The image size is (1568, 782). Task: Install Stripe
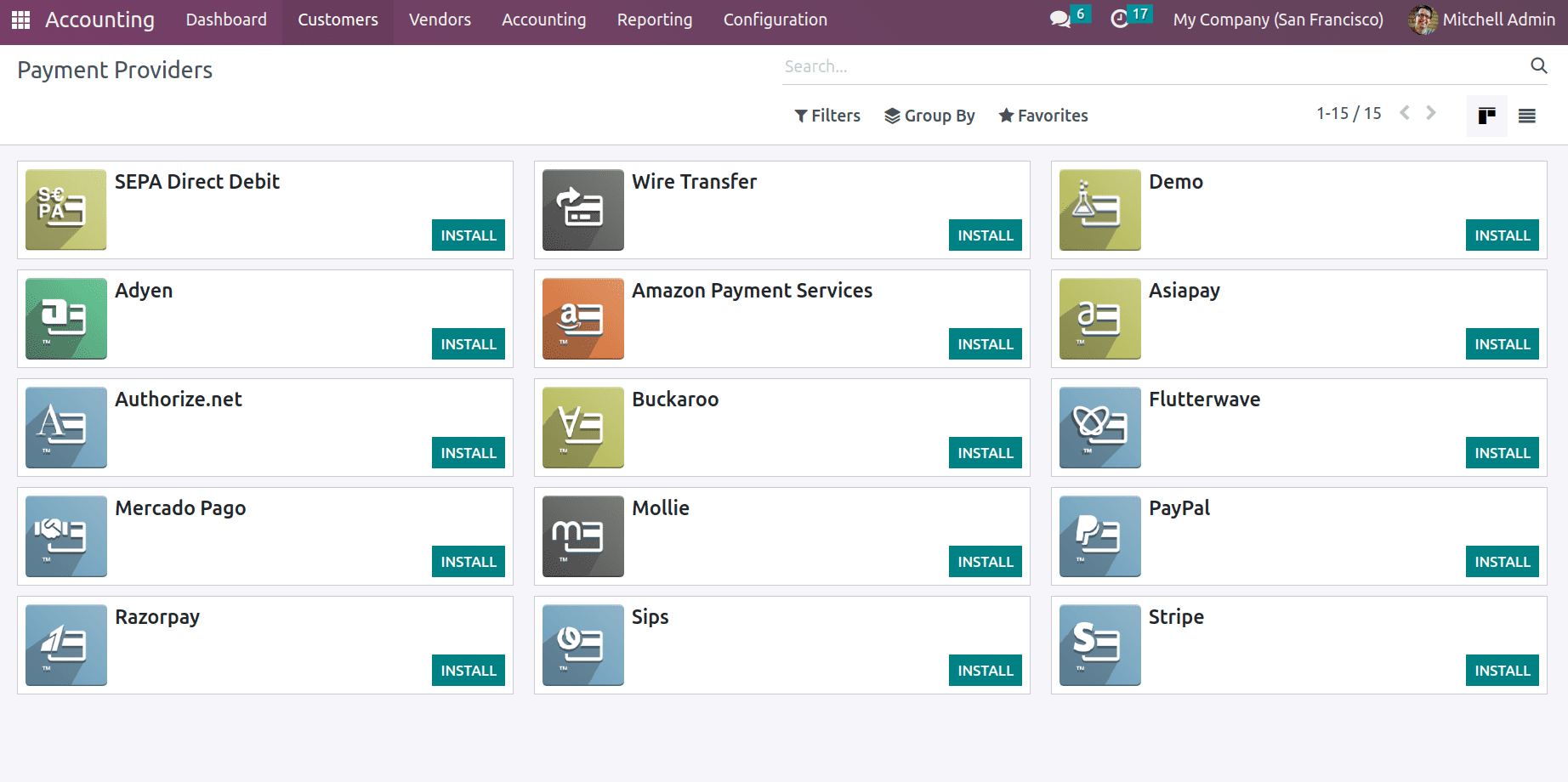[1503, 671]
